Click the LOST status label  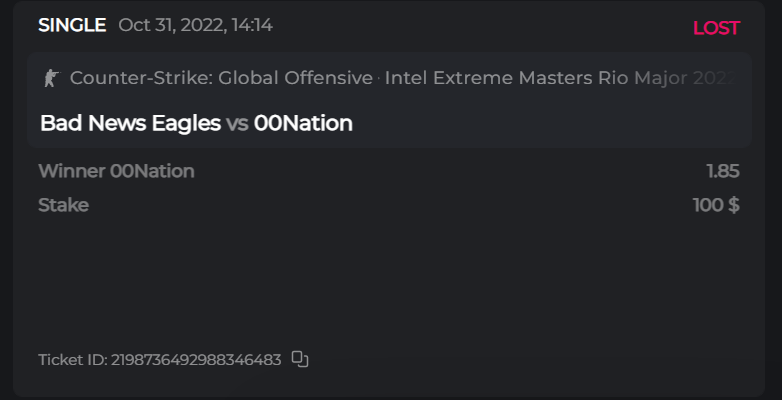point(716,28)
